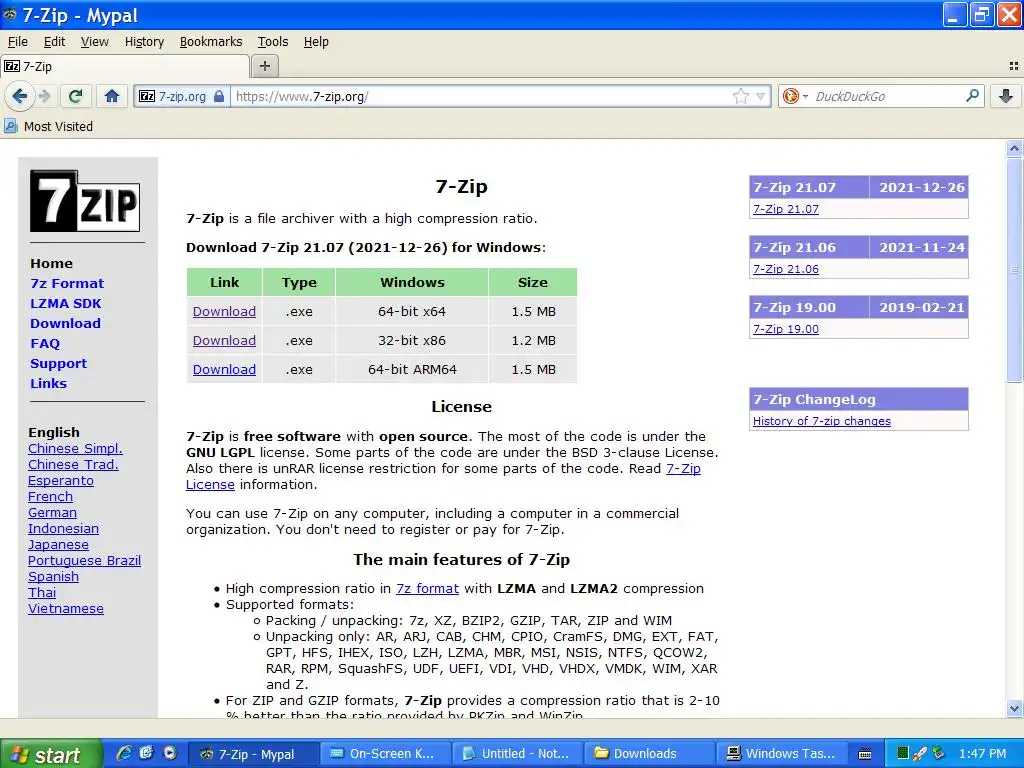Open History of 7-zip changes link

tap(822, 421)
